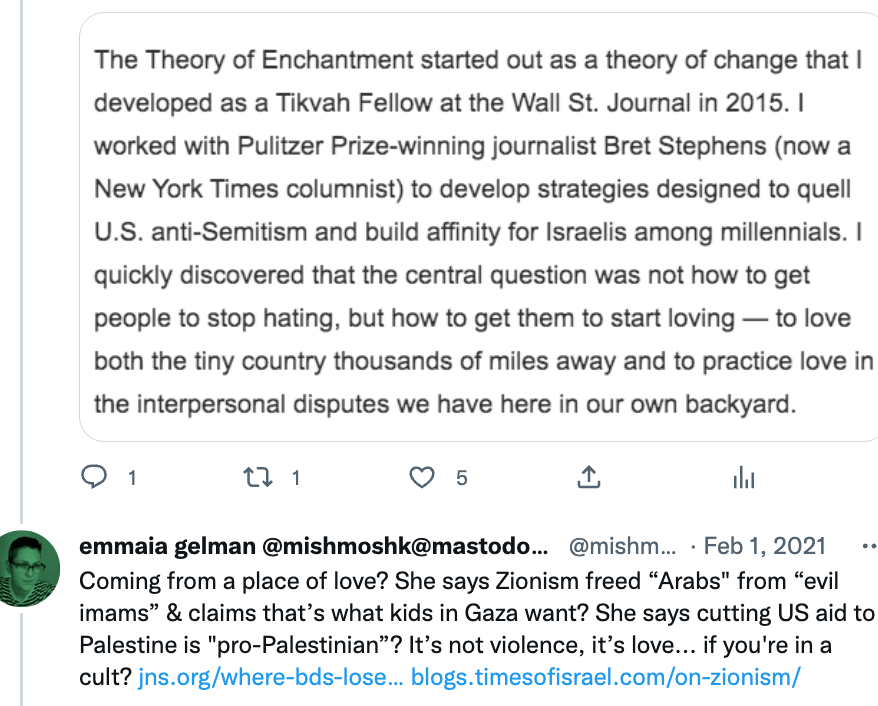Open the share icon for this tweet
This screenshot has width=878, height=706.
coord(588,477)
